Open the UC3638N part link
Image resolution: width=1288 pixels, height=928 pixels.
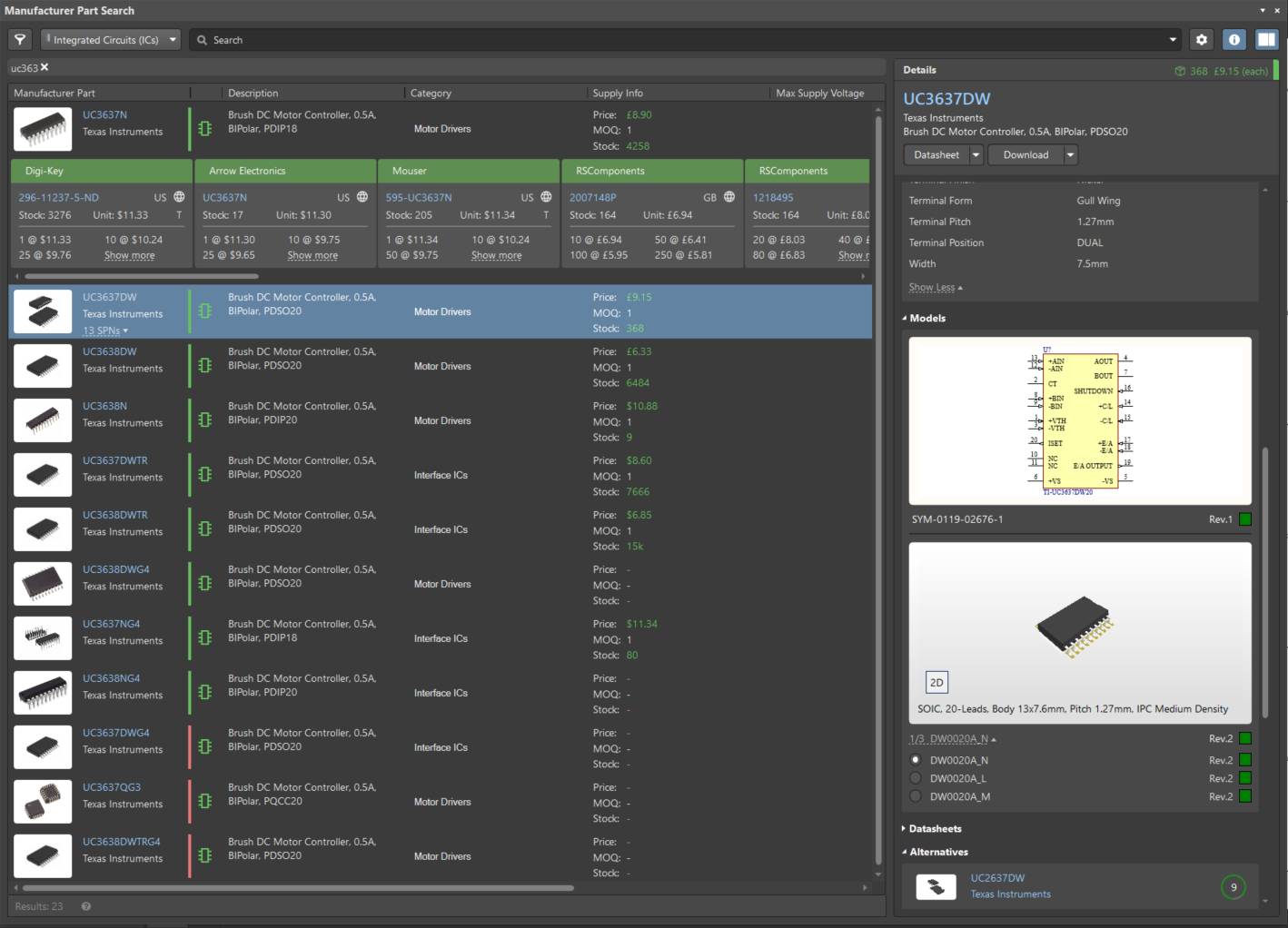click(x=104, y=406)
